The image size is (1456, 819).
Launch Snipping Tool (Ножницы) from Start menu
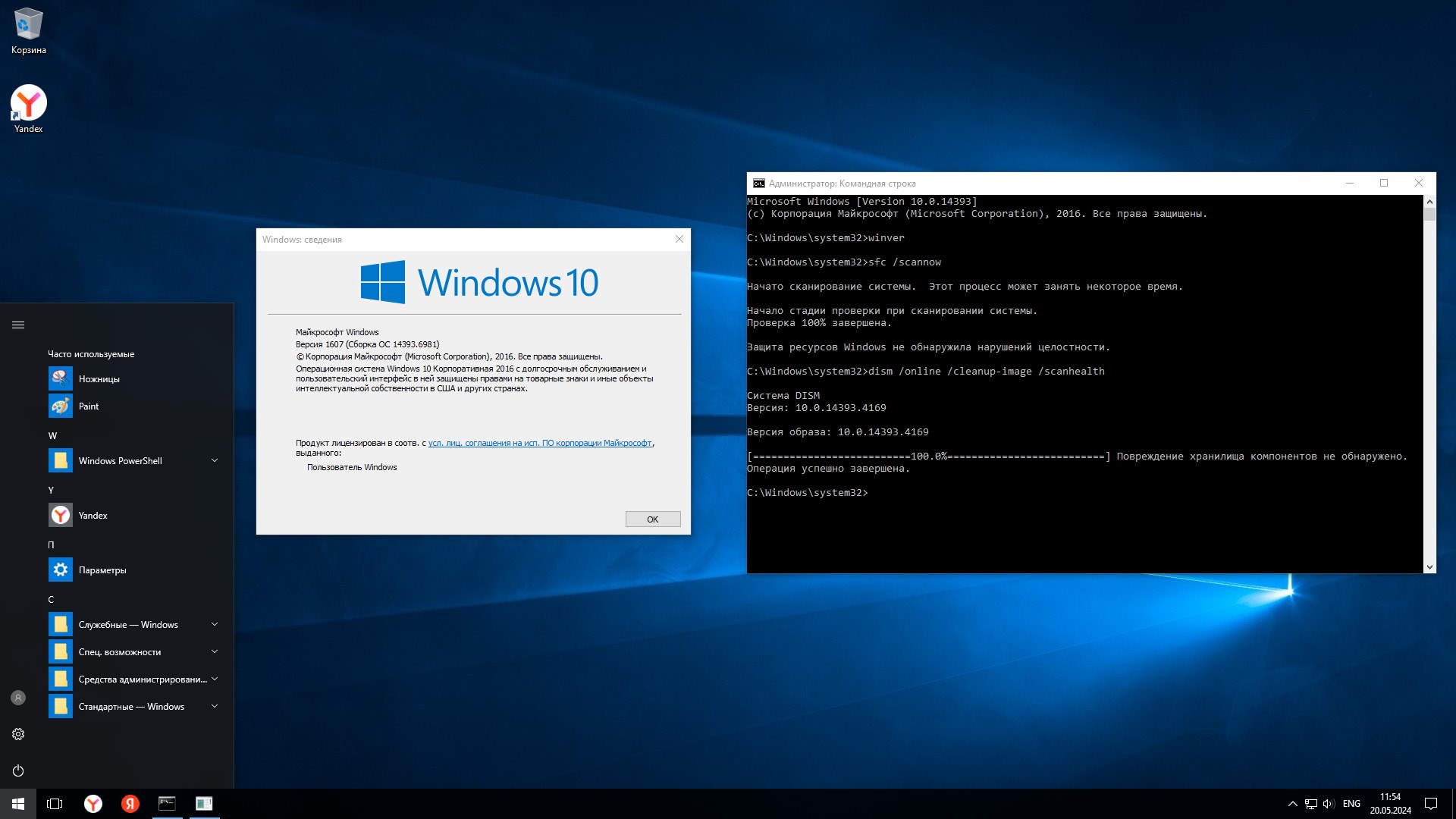click(x=99, y=378)
